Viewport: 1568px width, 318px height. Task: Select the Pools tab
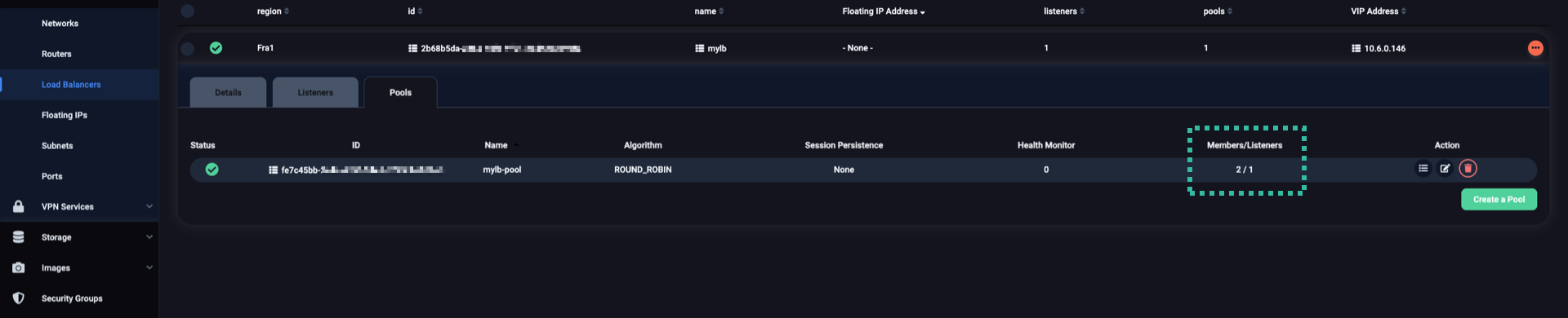(x=400, y=92)
